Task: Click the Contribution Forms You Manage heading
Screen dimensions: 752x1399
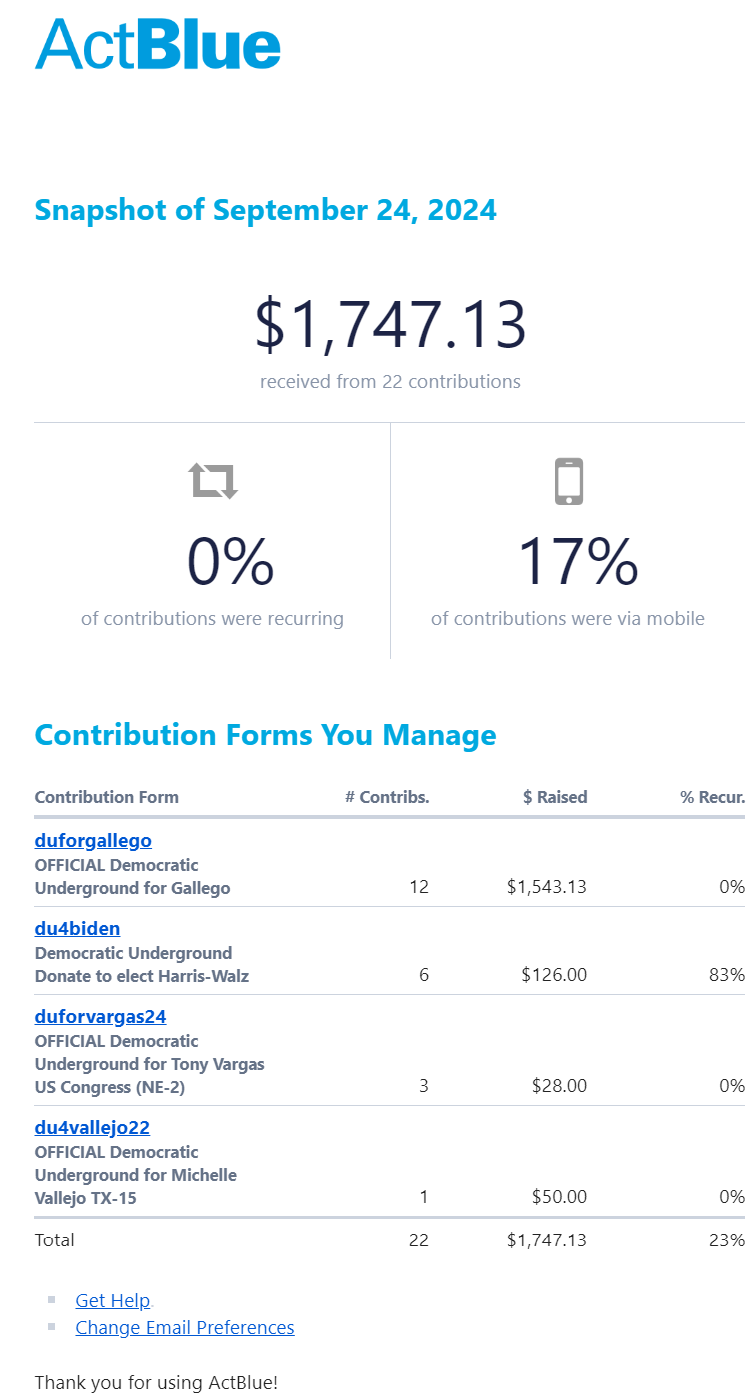Action: (266, 735)
